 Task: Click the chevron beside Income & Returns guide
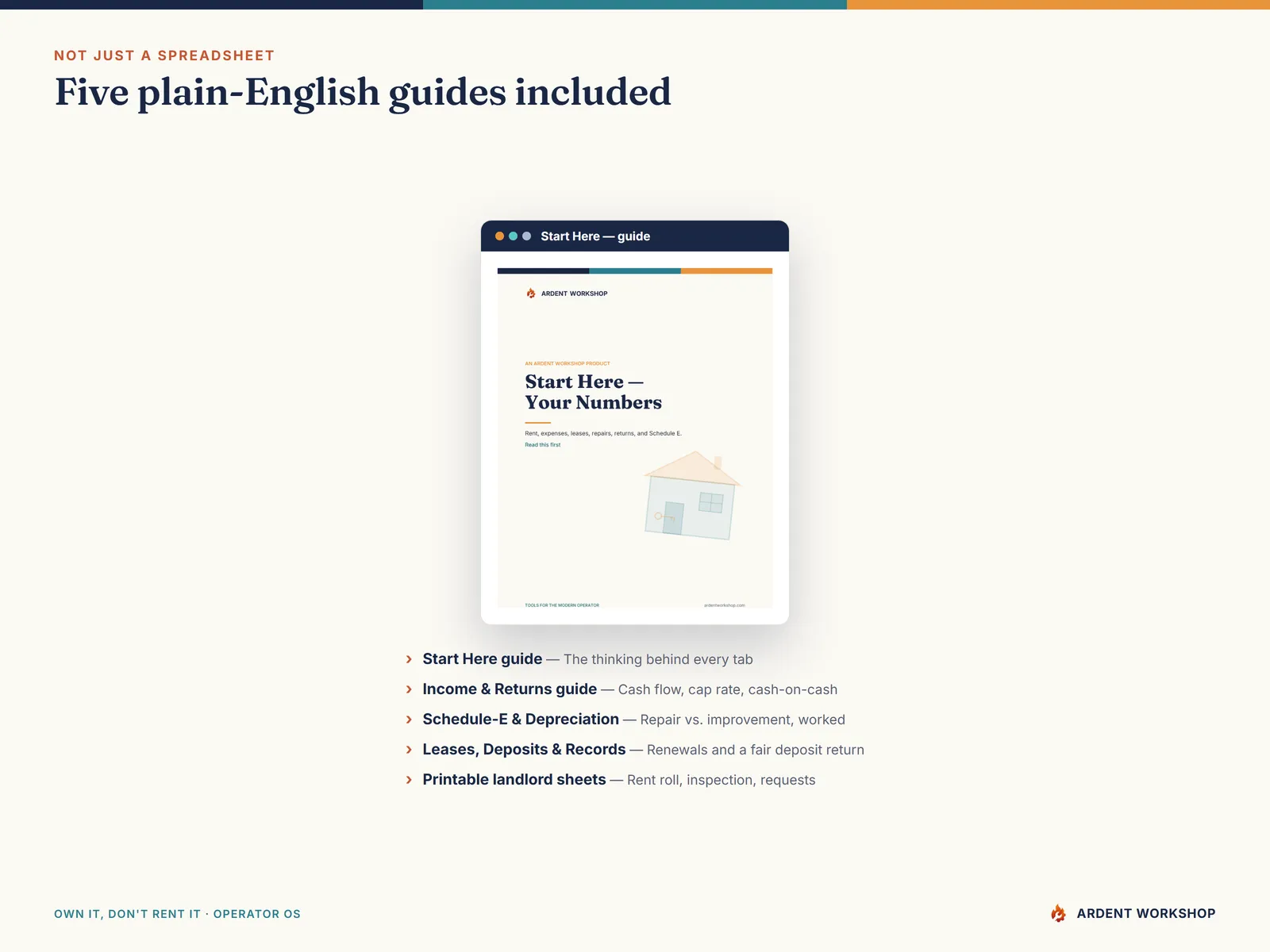click(409, 689)
